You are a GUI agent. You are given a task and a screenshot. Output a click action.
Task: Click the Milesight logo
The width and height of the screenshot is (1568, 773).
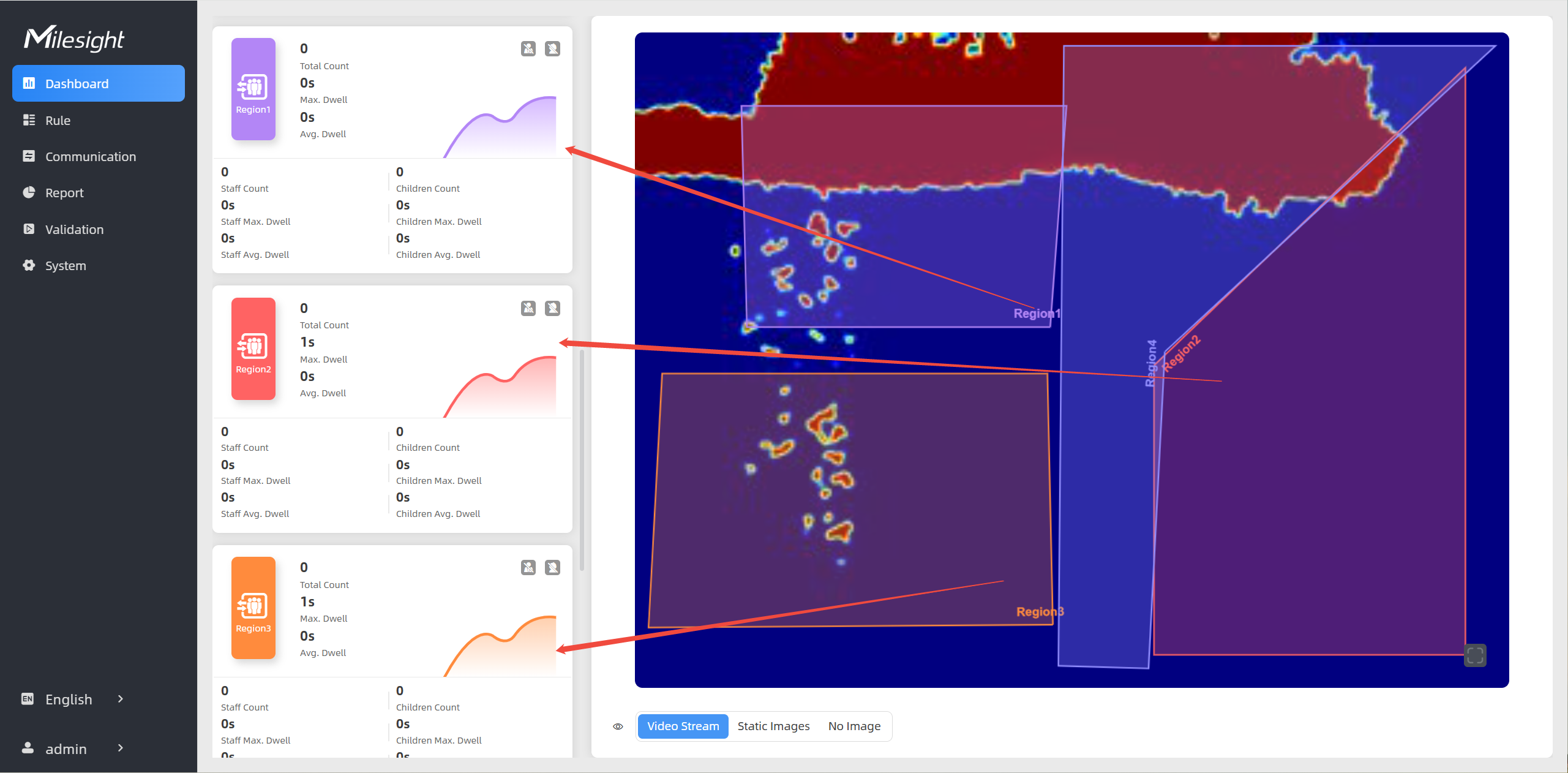tap(74, 39)
